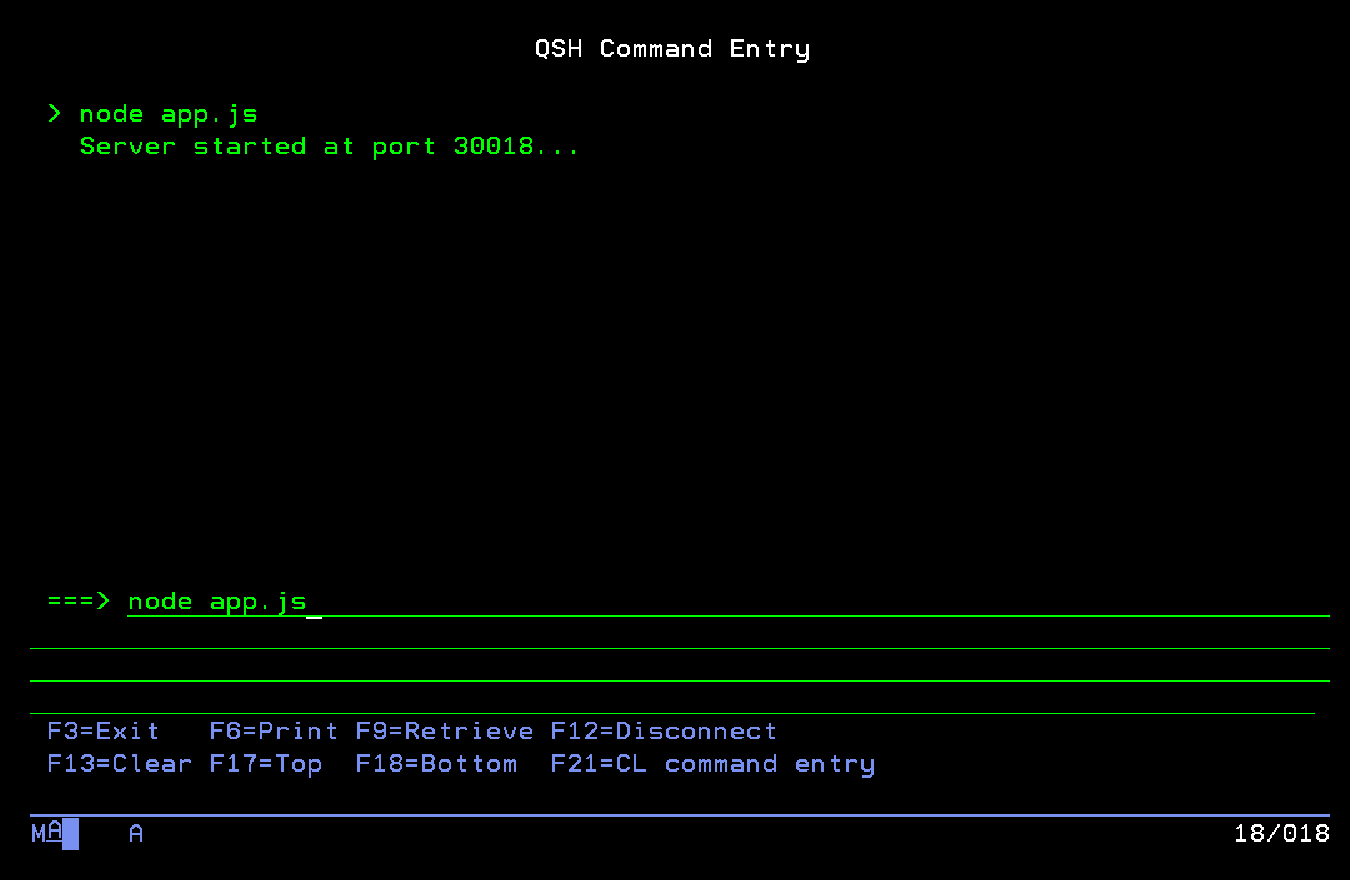Screen dimensions: 1350x880
Task: Click the highlighted block beside the MA indicator
Action: (x=70, y=834)
